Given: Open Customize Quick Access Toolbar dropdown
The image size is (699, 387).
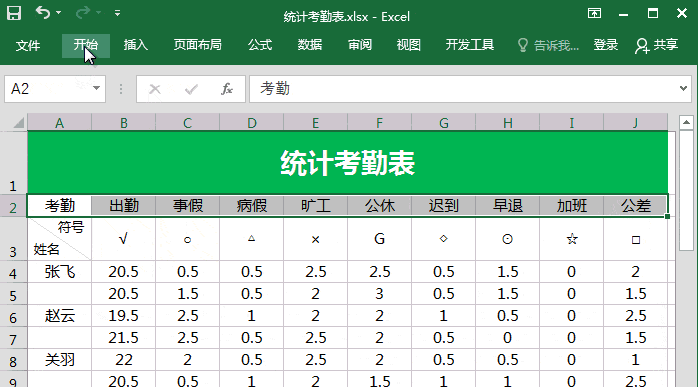Looking at the screenshot, I should (x=117, y=13).
